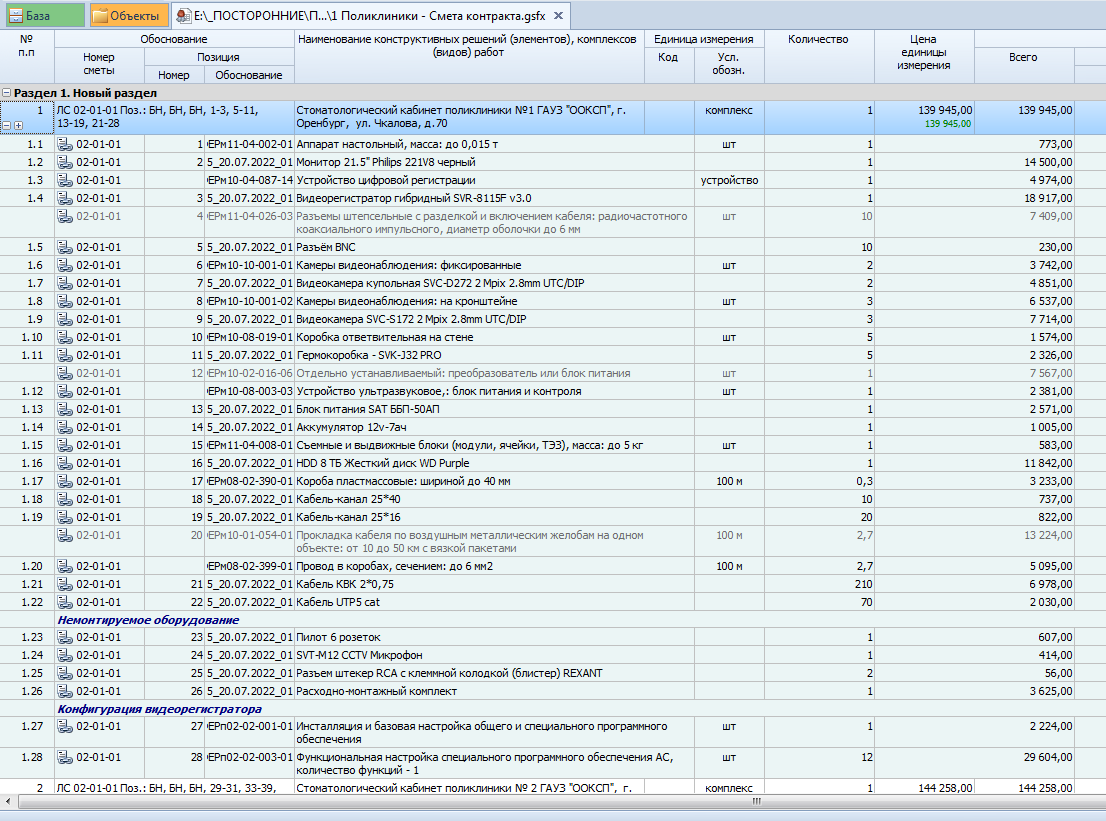
Task: Collapse row 1 with the minus button
Action: click(7, 125)
